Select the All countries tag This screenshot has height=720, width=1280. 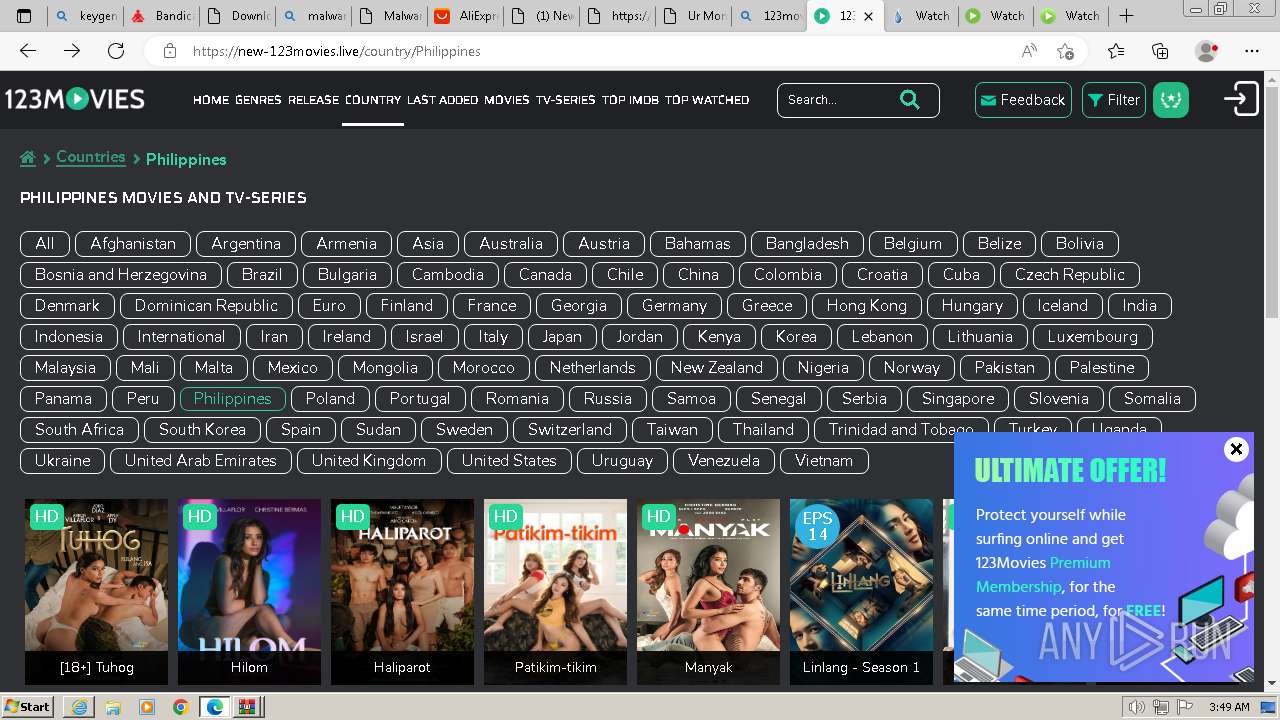[x=45, y=243]
